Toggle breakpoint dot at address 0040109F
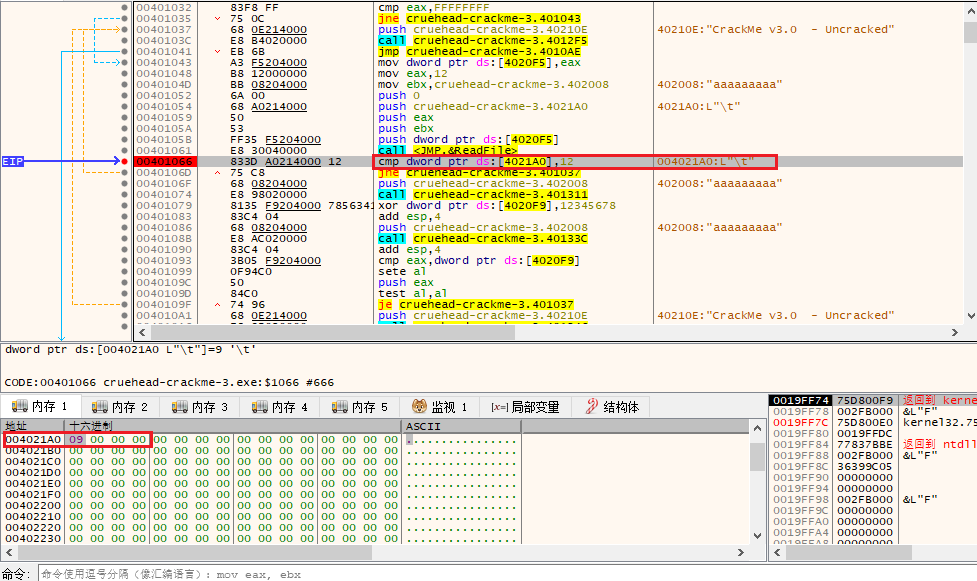Screen dimensions: 977x581 [x=125, y=305]
